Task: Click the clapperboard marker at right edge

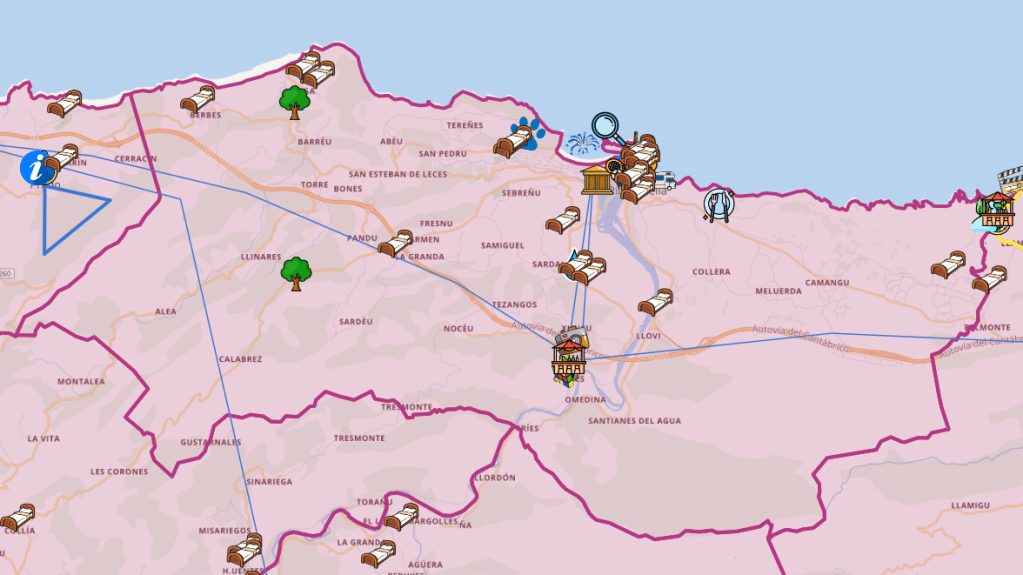Action: 1012,178
